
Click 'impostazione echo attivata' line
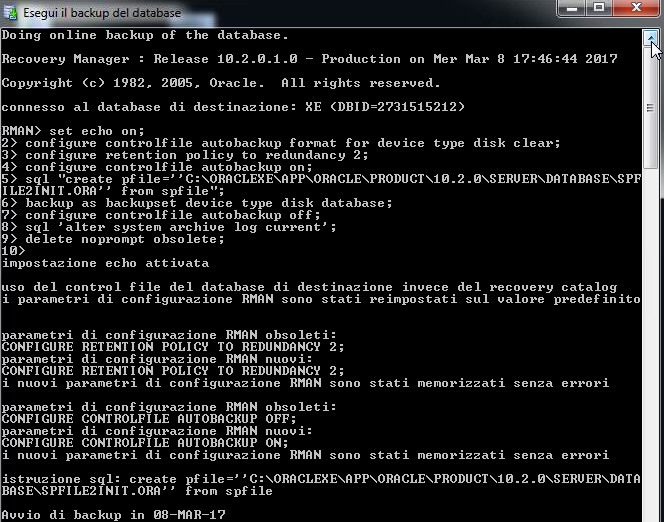105,263
